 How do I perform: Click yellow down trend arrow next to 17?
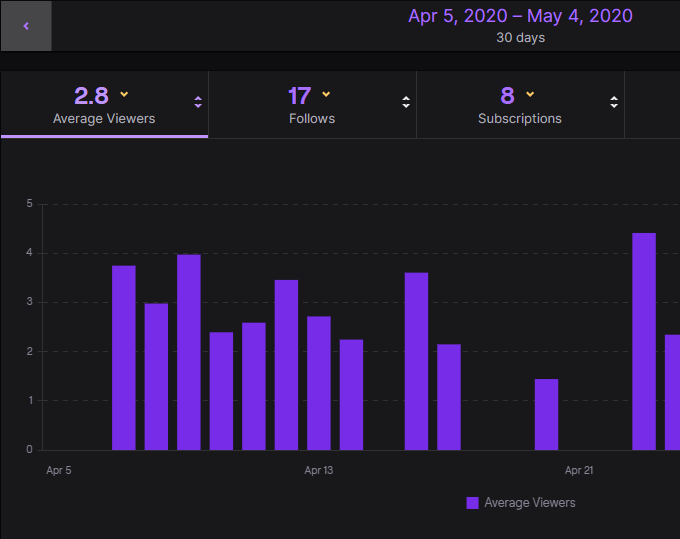[x=326, y=94]
